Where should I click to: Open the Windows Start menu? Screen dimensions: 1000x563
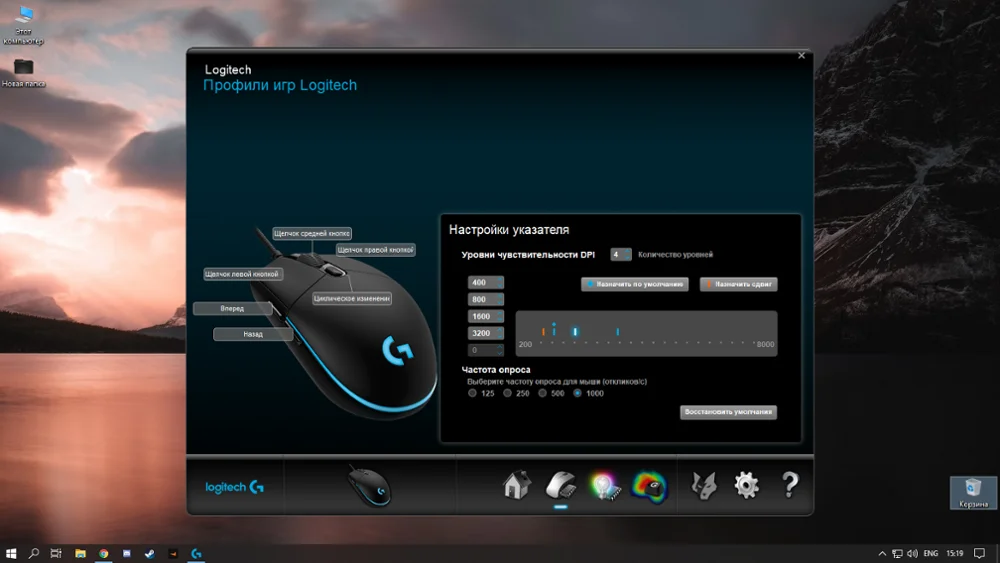(11, 553)
